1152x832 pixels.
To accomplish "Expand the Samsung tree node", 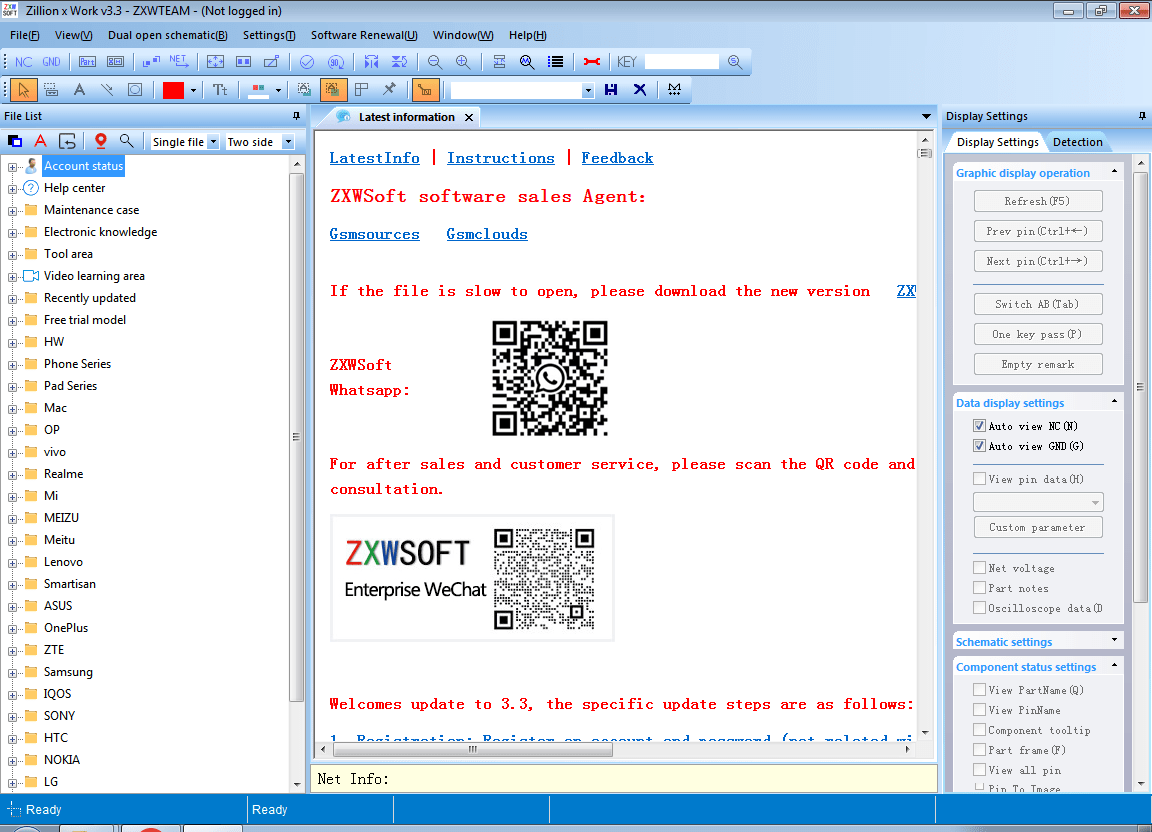I will 12,673.
